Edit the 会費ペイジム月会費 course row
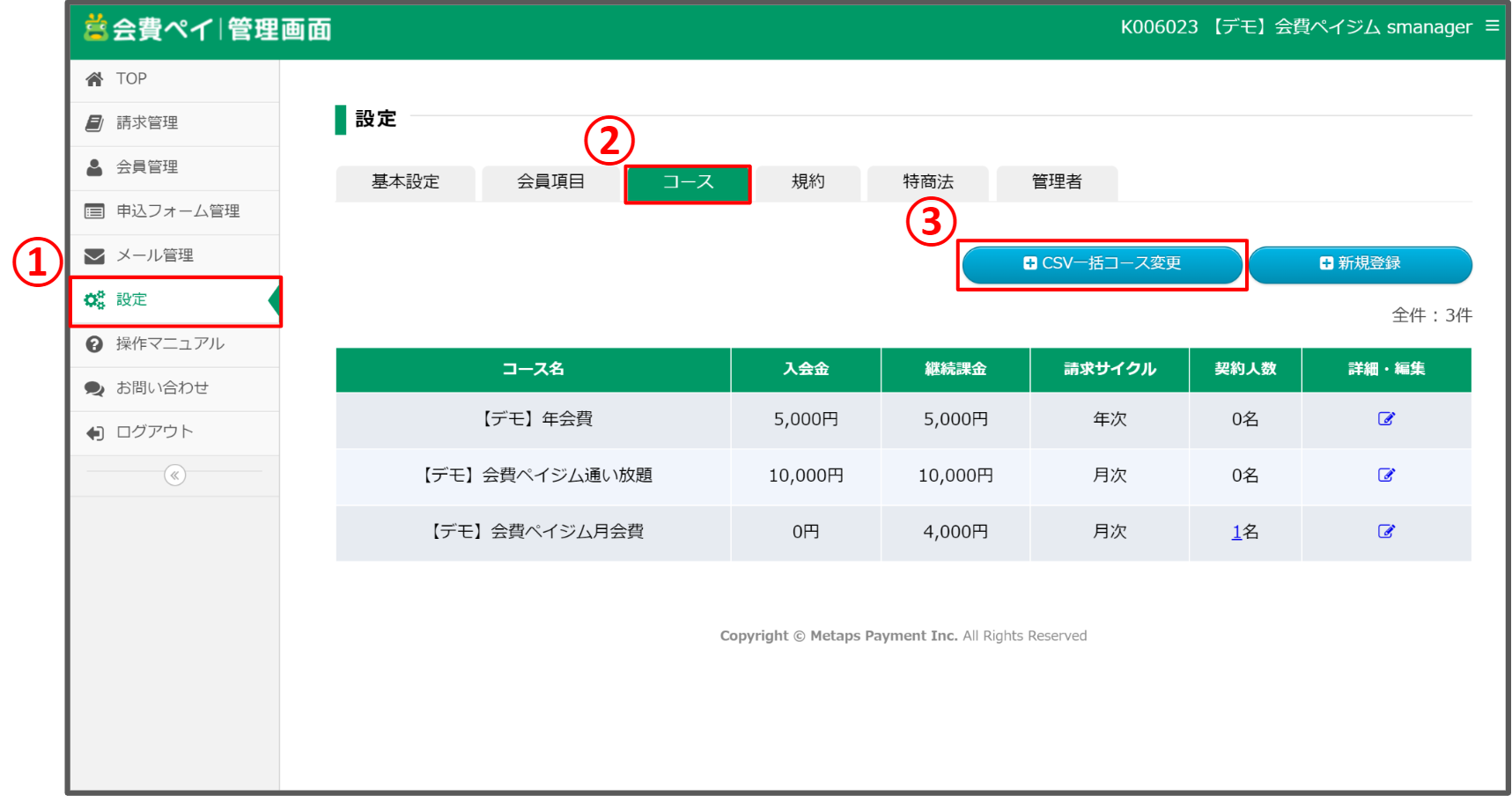 (1386, 532)
